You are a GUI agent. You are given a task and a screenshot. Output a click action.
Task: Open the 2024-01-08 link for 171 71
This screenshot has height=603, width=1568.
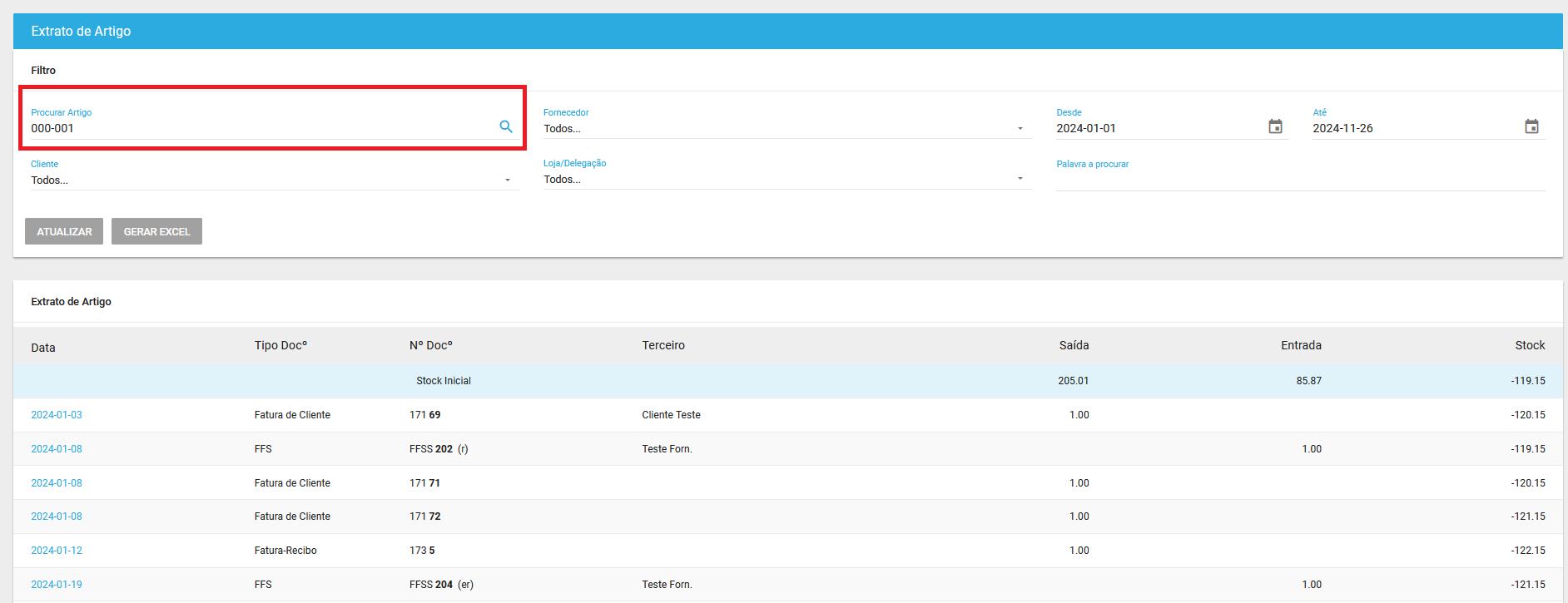(x=57, y=483)
